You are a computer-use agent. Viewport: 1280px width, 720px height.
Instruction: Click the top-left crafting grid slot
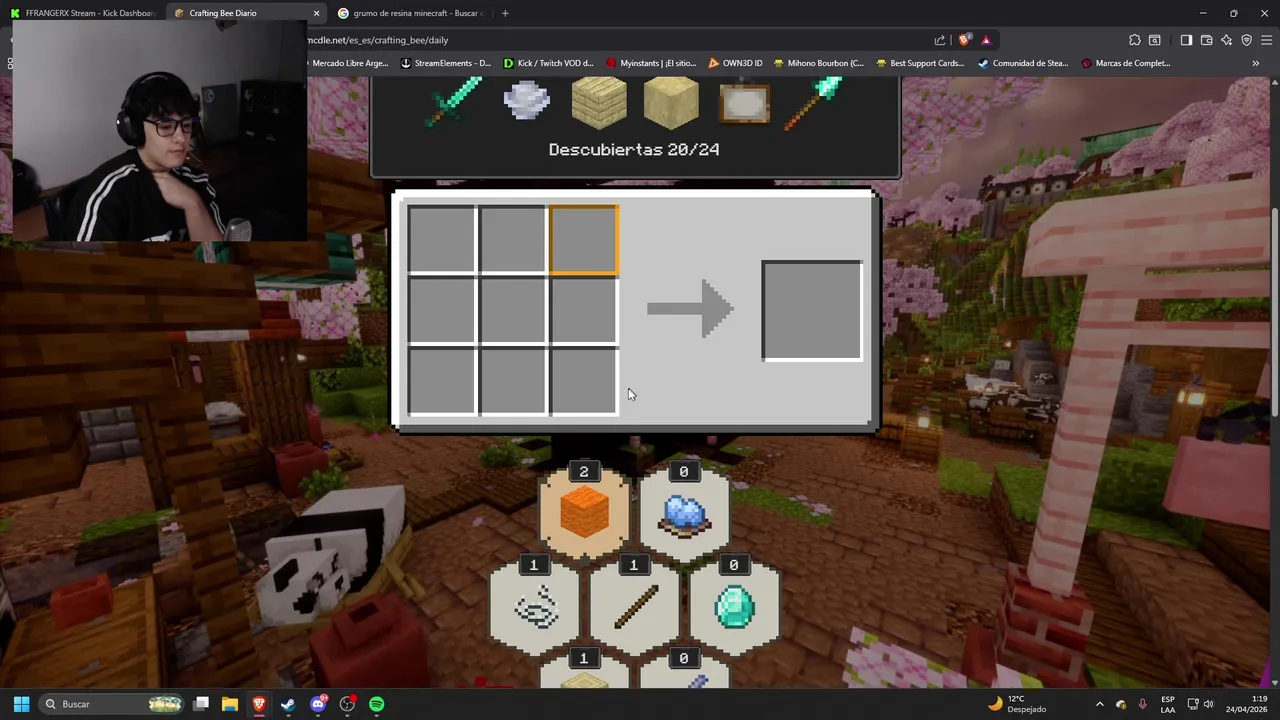tap(441, 239)
